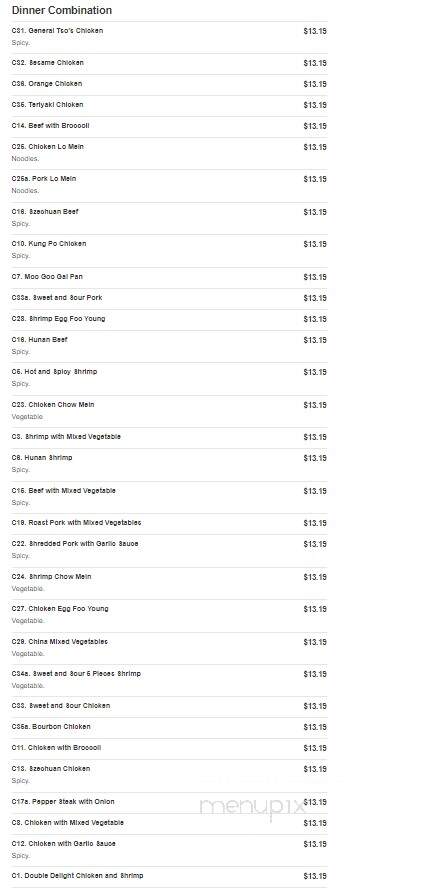The width and height of the screenshot is (432, 889).
Task: Select C23. Chicken Chow Mein
Action: [x=170, y=411]
